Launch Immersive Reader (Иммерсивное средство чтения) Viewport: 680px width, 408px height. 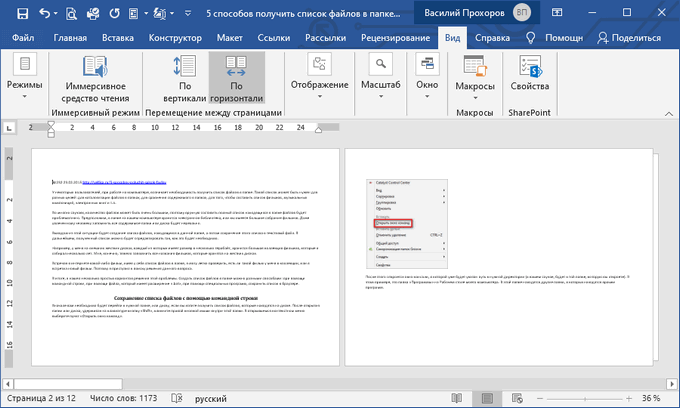click(x=95, y=79)
